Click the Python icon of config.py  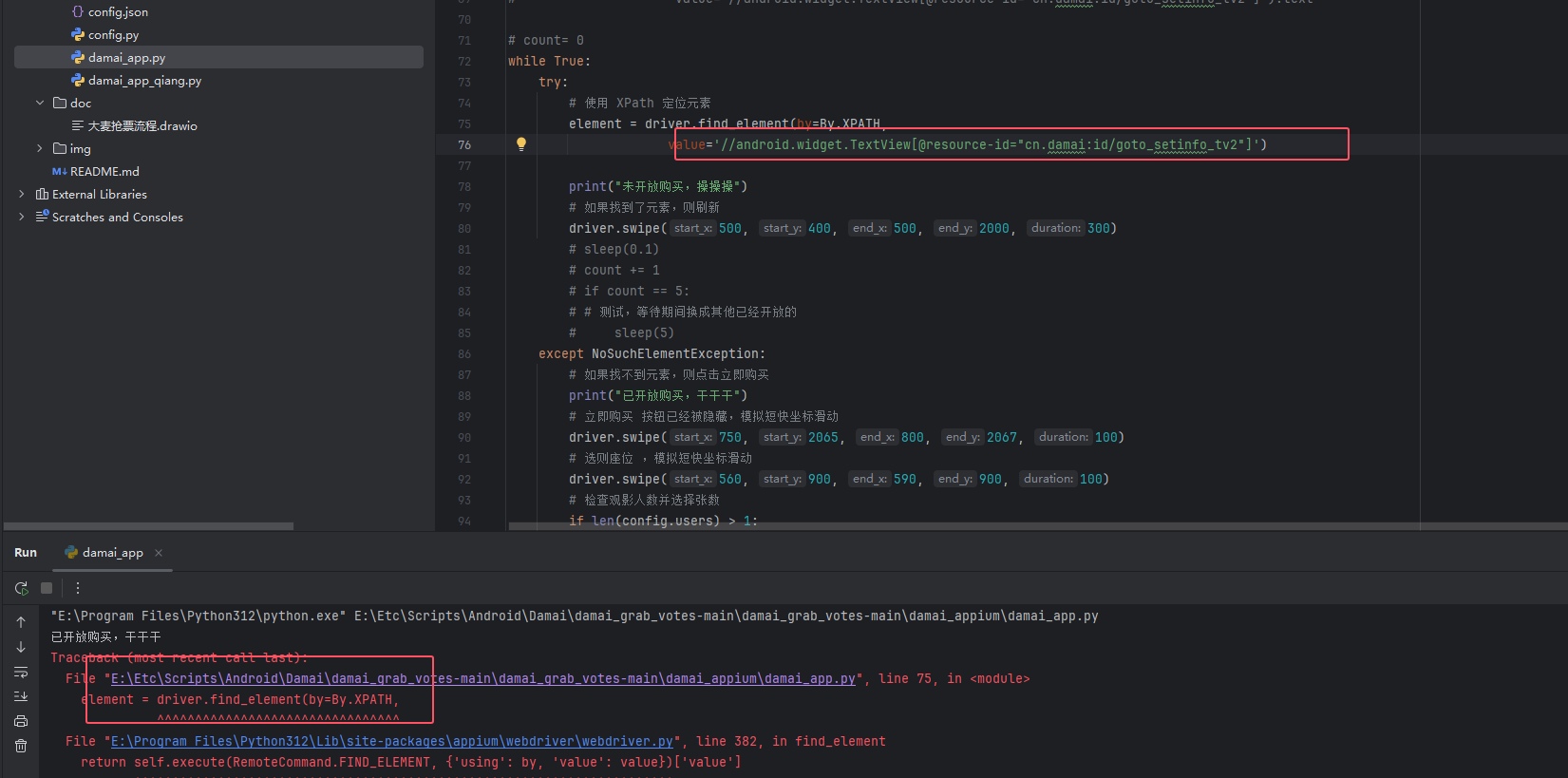click(78, 34)
